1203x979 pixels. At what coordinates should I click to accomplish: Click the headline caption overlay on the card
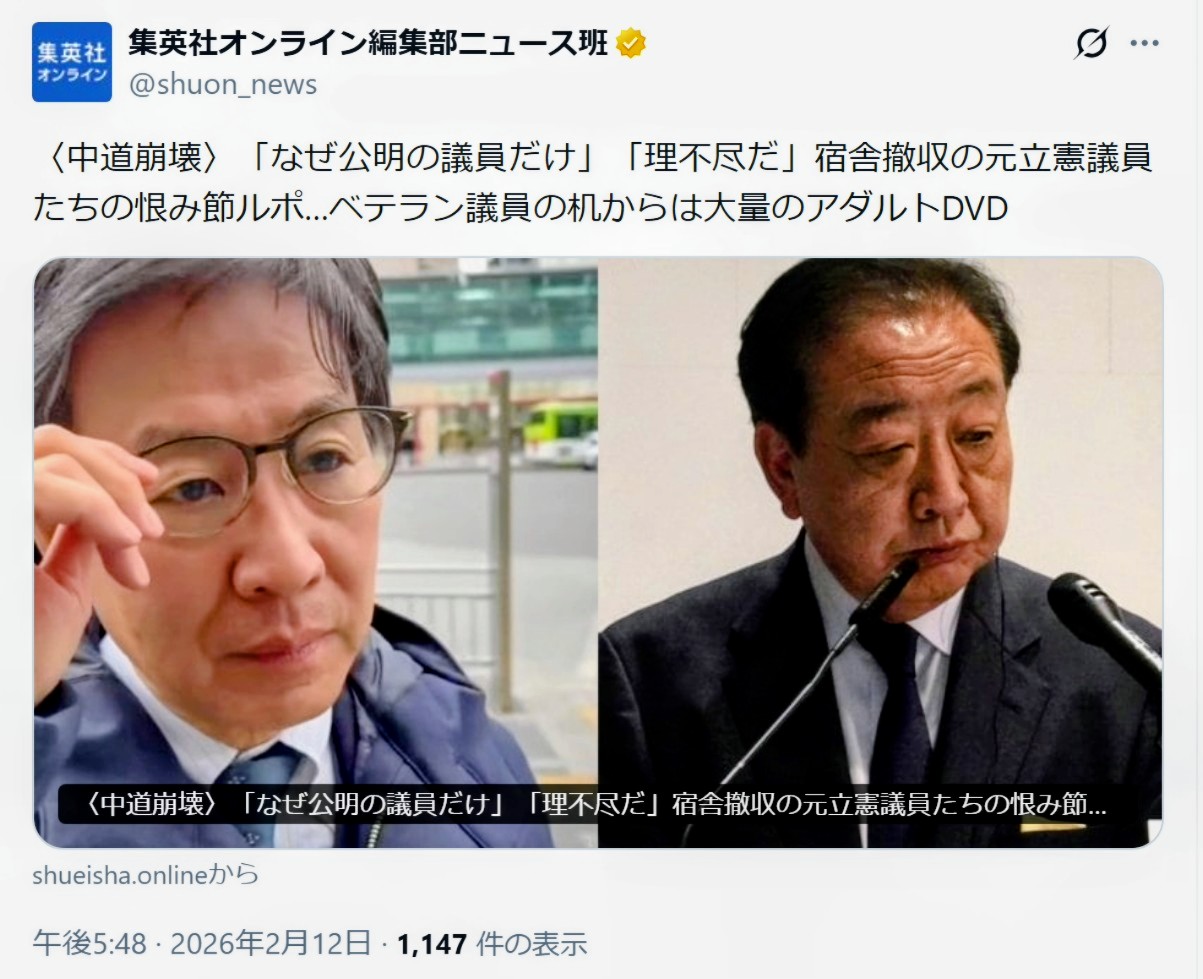590,805
